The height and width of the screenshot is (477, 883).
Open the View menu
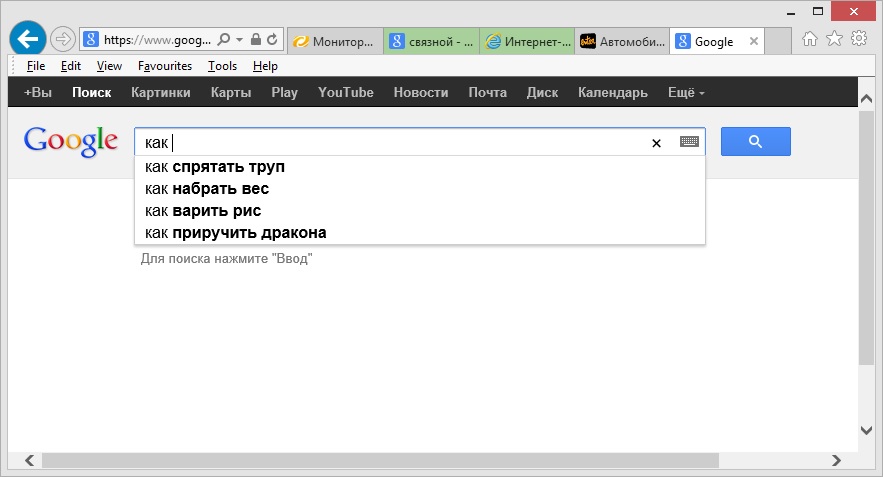[109, 66]
